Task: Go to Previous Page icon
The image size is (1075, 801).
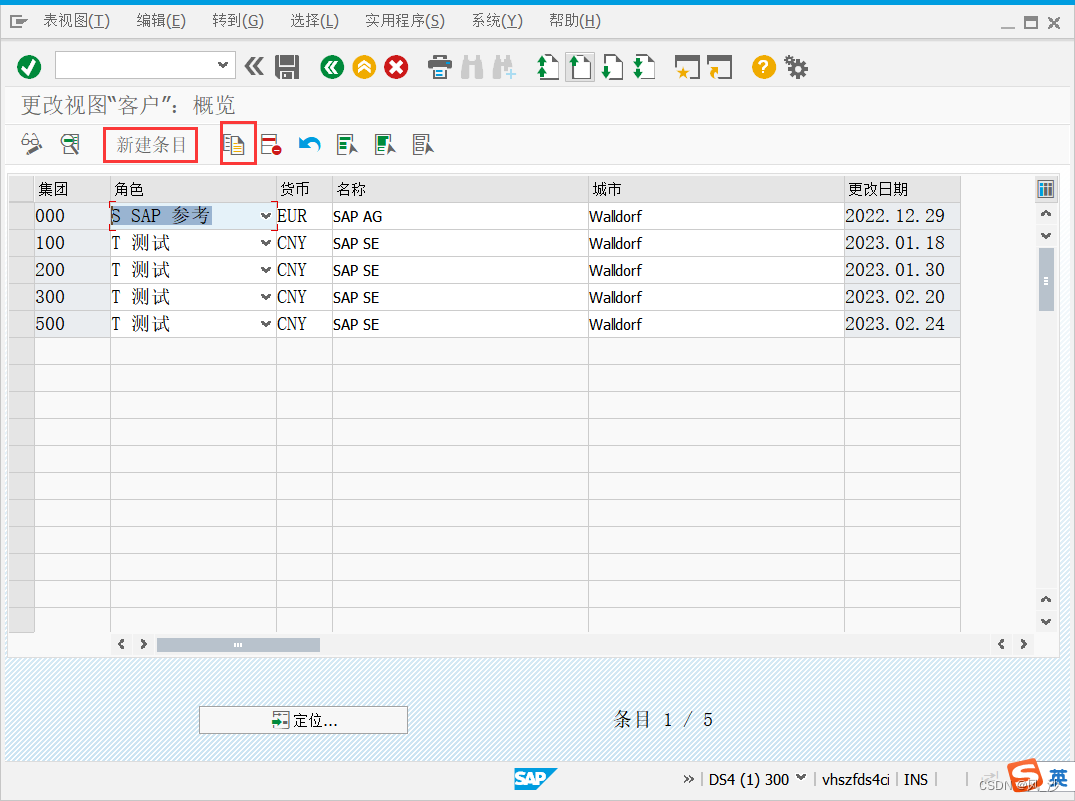Action: [580, 67]
